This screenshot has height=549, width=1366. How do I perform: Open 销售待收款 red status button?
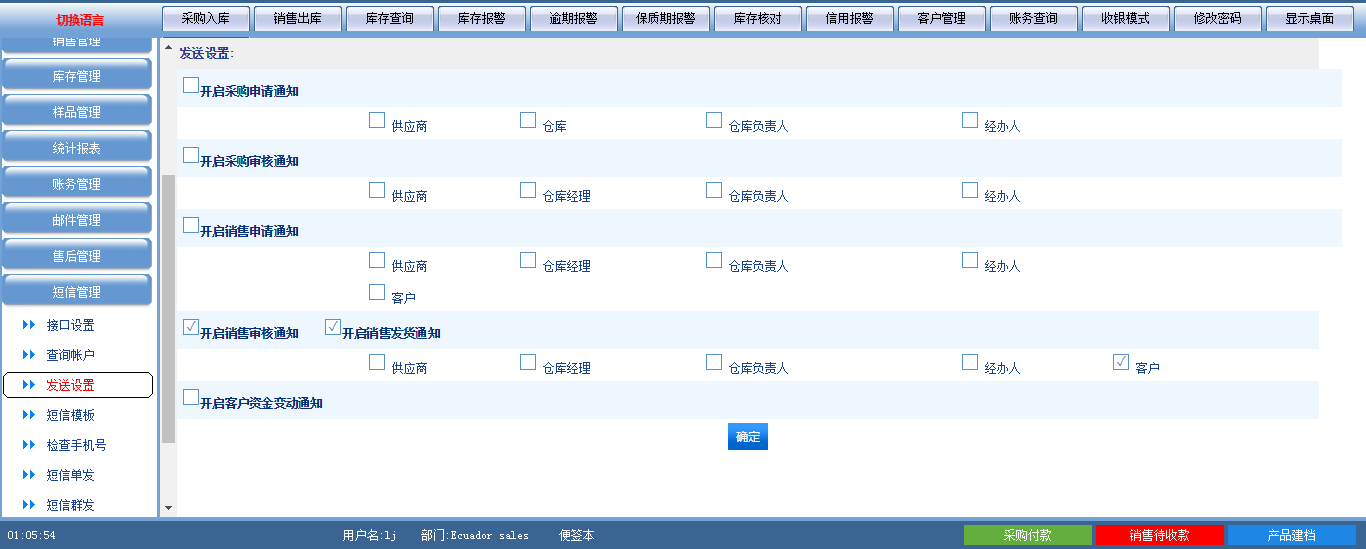[x=1160, y=535]
